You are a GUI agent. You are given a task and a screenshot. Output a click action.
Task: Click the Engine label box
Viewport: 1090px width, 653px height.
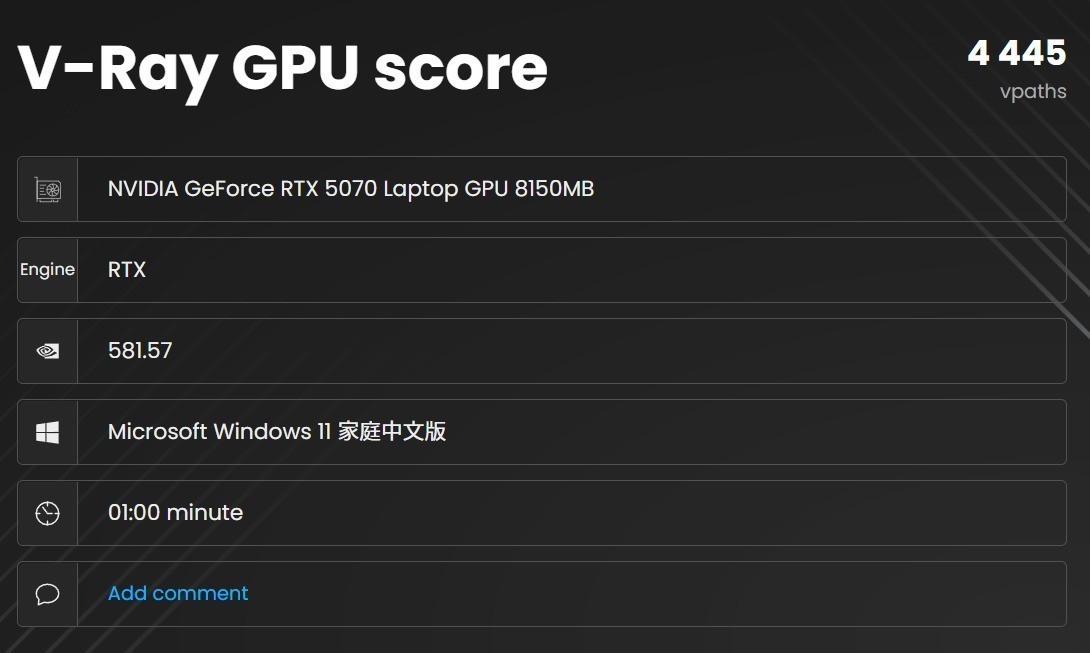click(x=47, y=270)
